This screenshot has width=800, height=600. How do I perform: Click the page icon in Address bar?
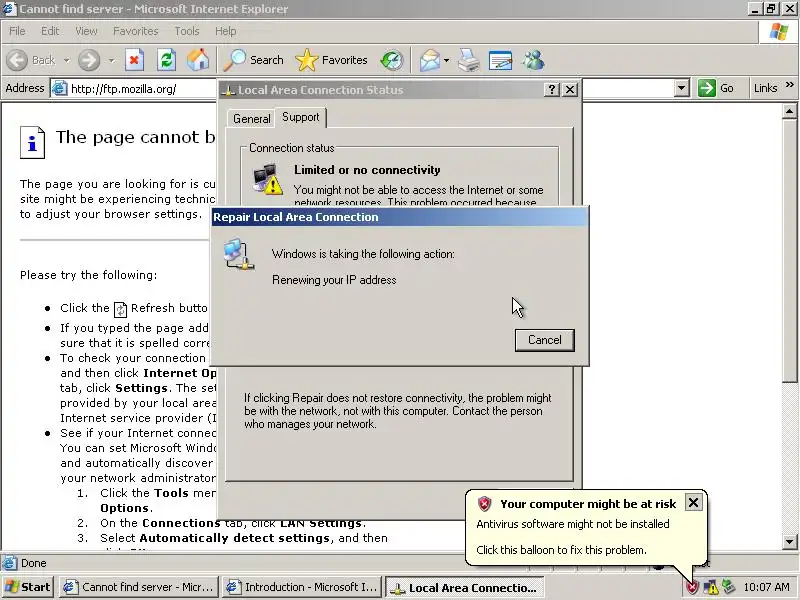tap(60, 88)
